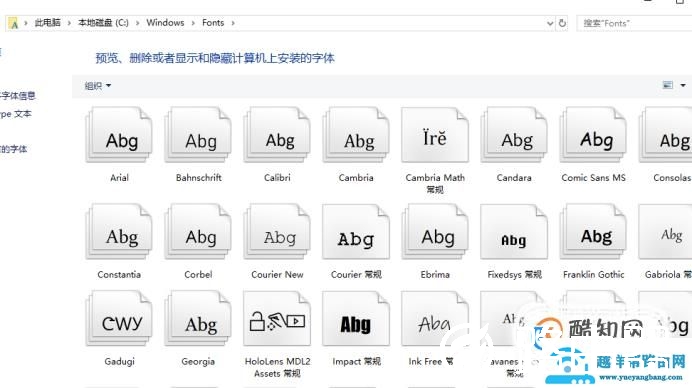Click Fonts in the breadcrumb path
The image size is (692, 388).
[213, 23]
